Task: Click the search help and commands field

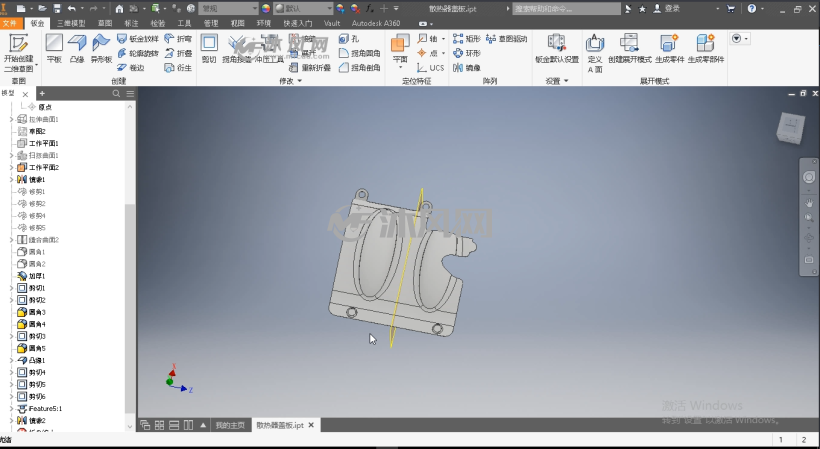Action: tap(566, 8)
